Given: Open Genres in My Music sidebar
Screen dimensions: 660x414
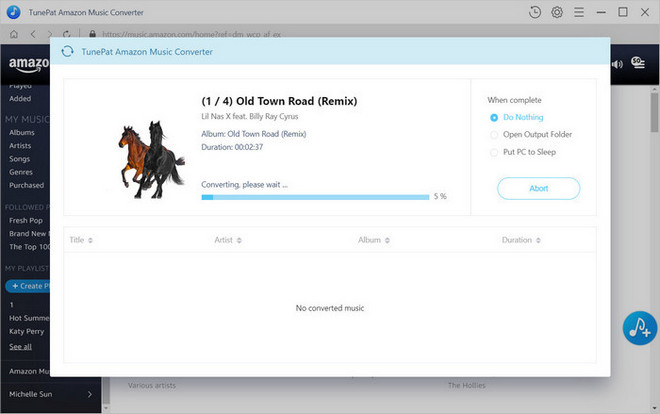Looking at the screenshot, I should pos(21,172).
